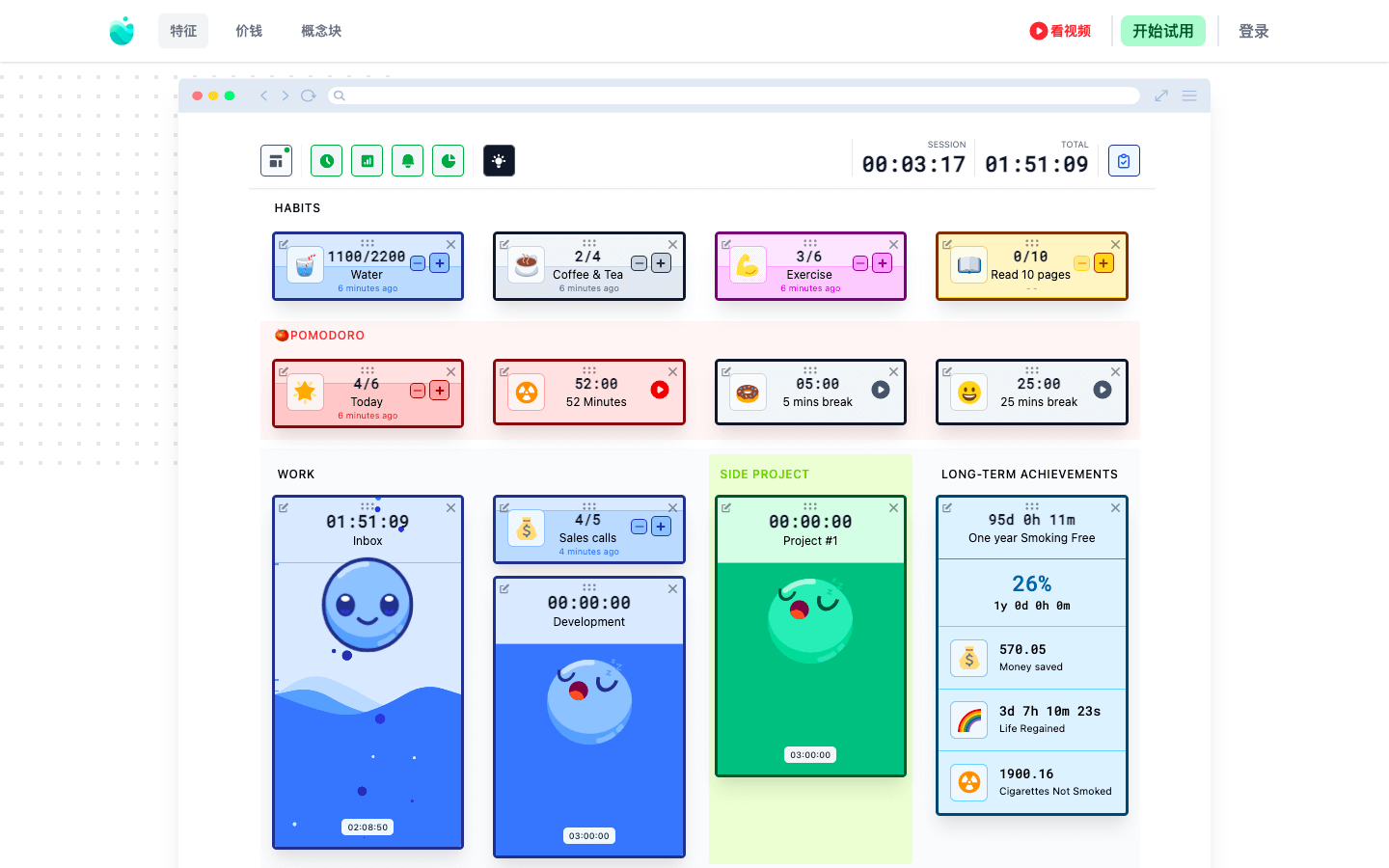
Task: Add one to Exercise habit counter
Action: click(x=882, y=263)
